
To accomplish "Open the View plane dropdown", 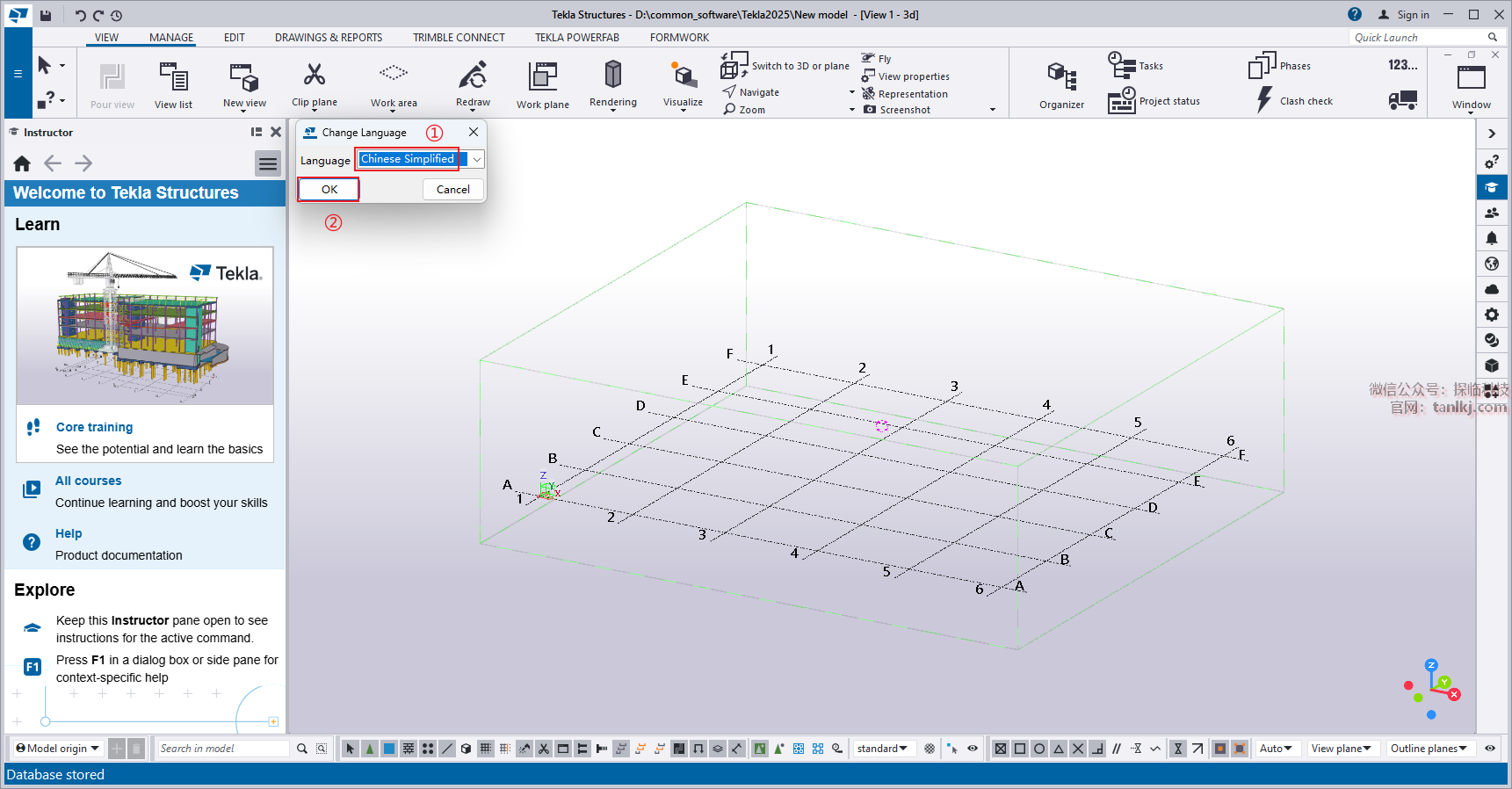I will point(1341,749).
